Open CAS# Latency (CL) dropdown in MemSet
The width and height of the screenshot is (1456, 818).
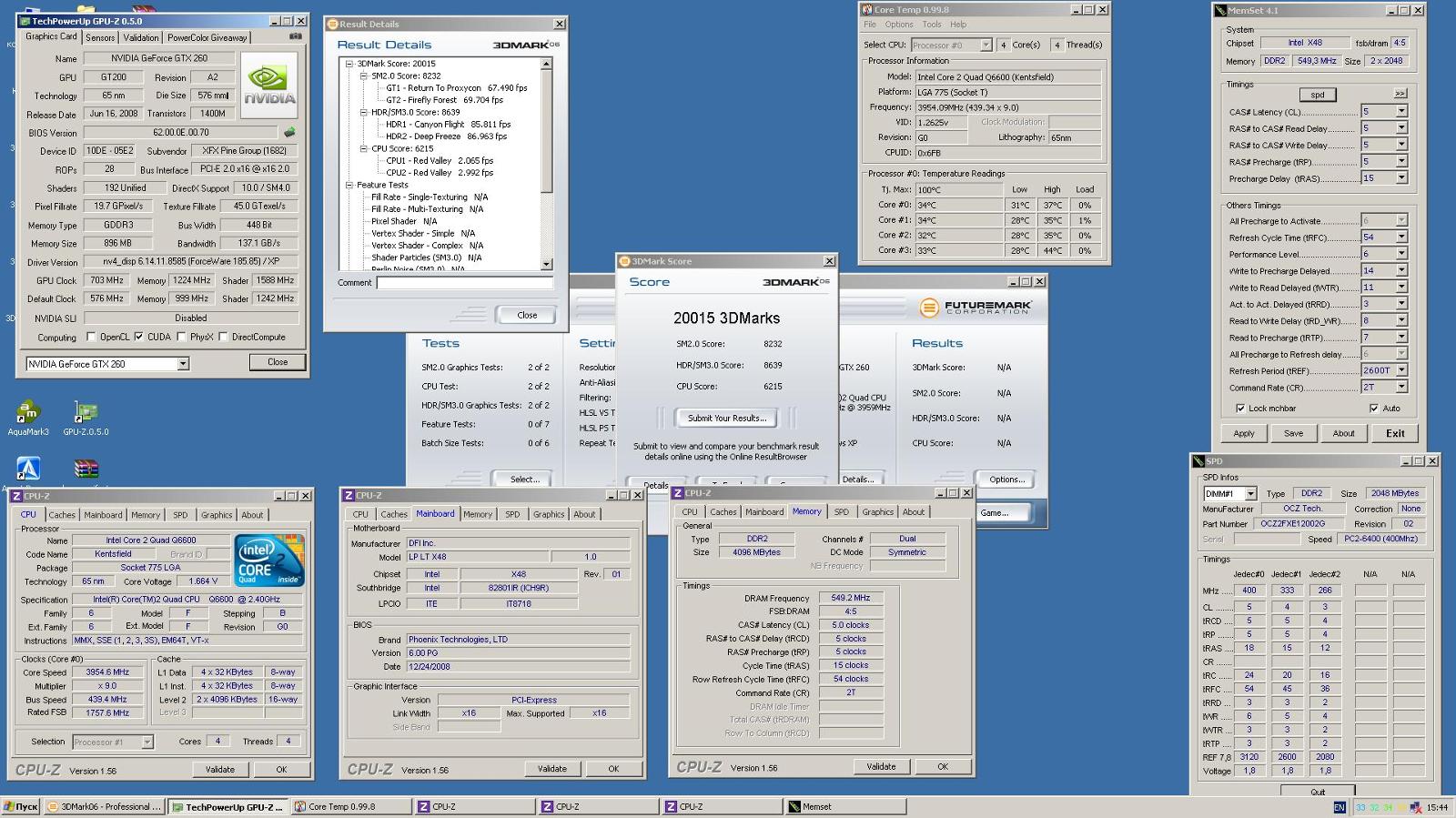1401,111
